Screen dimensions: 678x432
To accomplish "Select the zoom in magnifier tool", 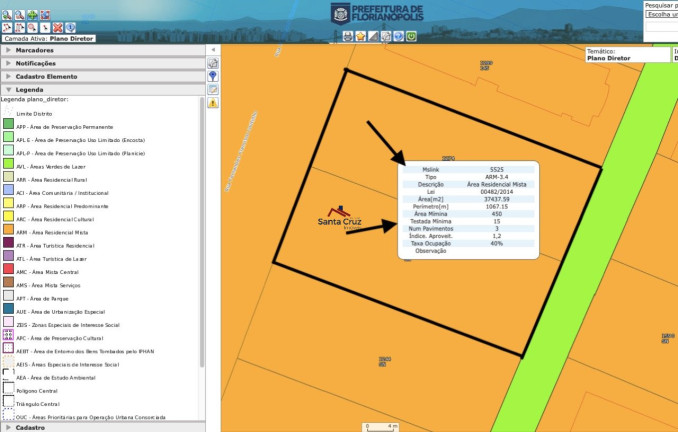I will point(7,15).
